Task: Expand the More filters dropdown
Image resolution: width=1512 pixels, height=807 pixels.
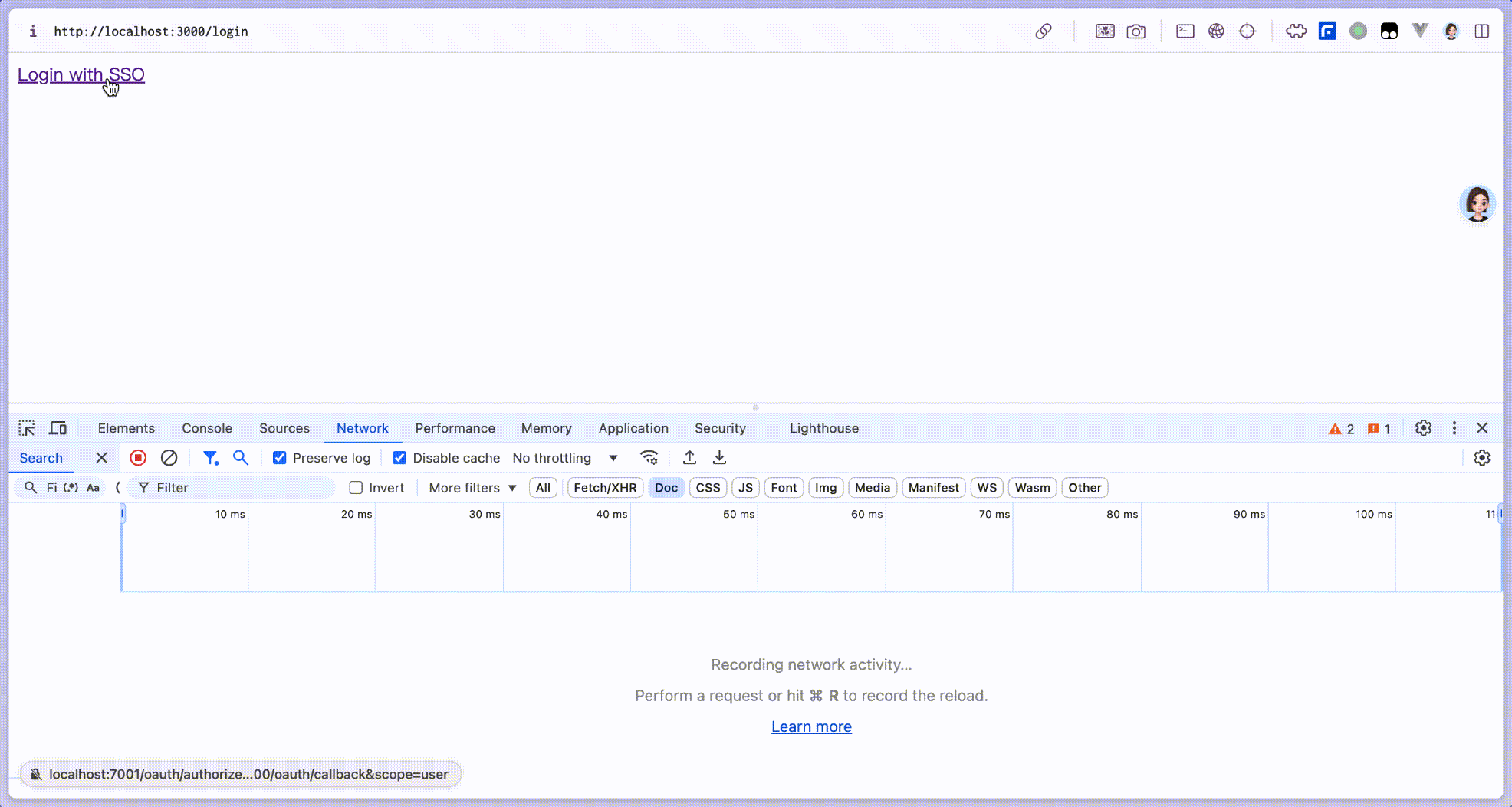Action: click(x=472, y=488)
